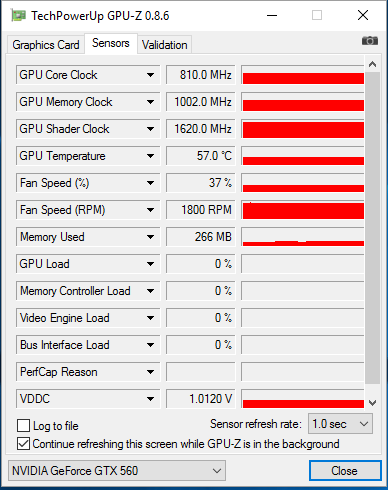
Task: Minimize the GPU-Z window
Action: (272, 15)
